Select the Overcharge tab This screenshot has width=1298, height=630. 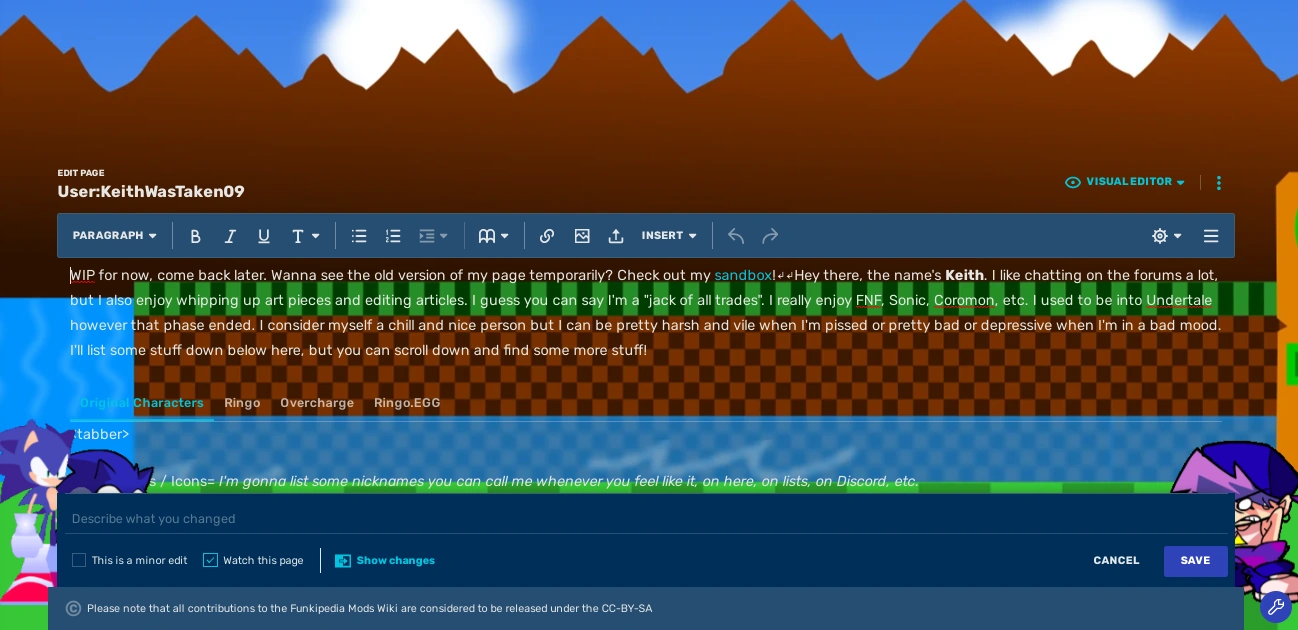317,403
